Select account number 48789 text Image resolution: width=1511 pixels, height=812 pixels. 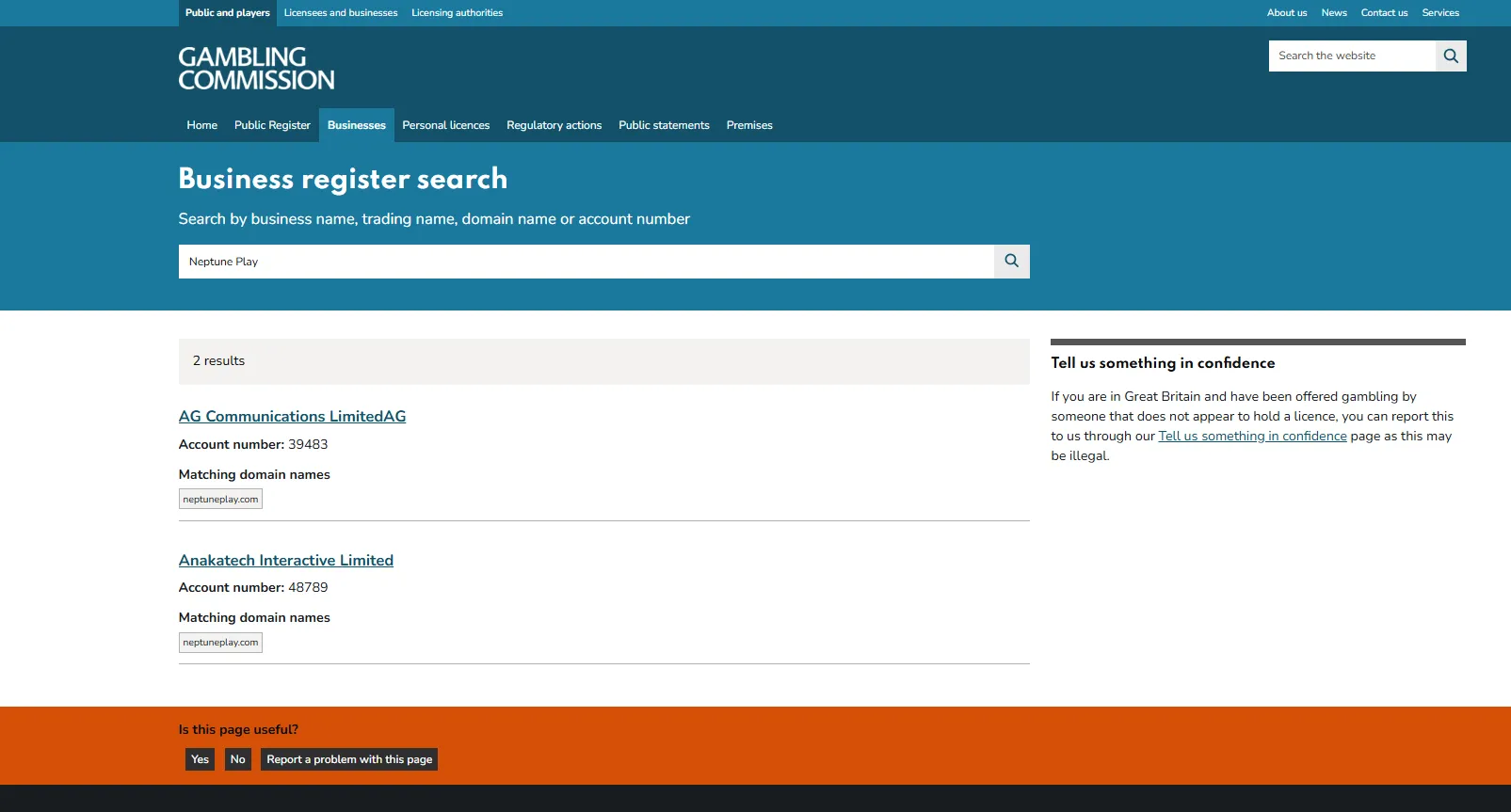(308, 587)
